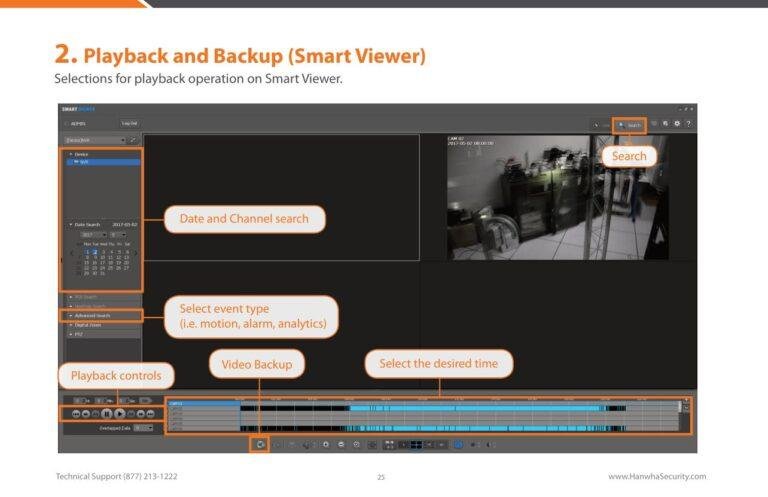Image resolution: width=768 pixels, height=497 pixels.
Task: Select day 1 in the calendar
Action: click(x=87, y=252)
